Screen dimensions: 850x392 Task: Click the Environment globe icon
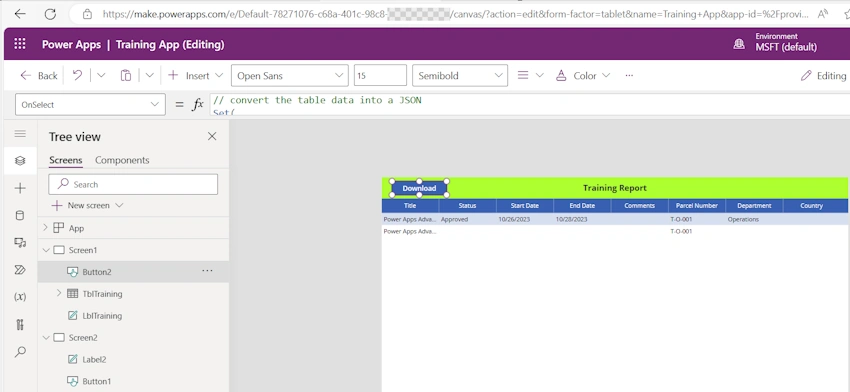pyautogui.click(x=738, y=44)
